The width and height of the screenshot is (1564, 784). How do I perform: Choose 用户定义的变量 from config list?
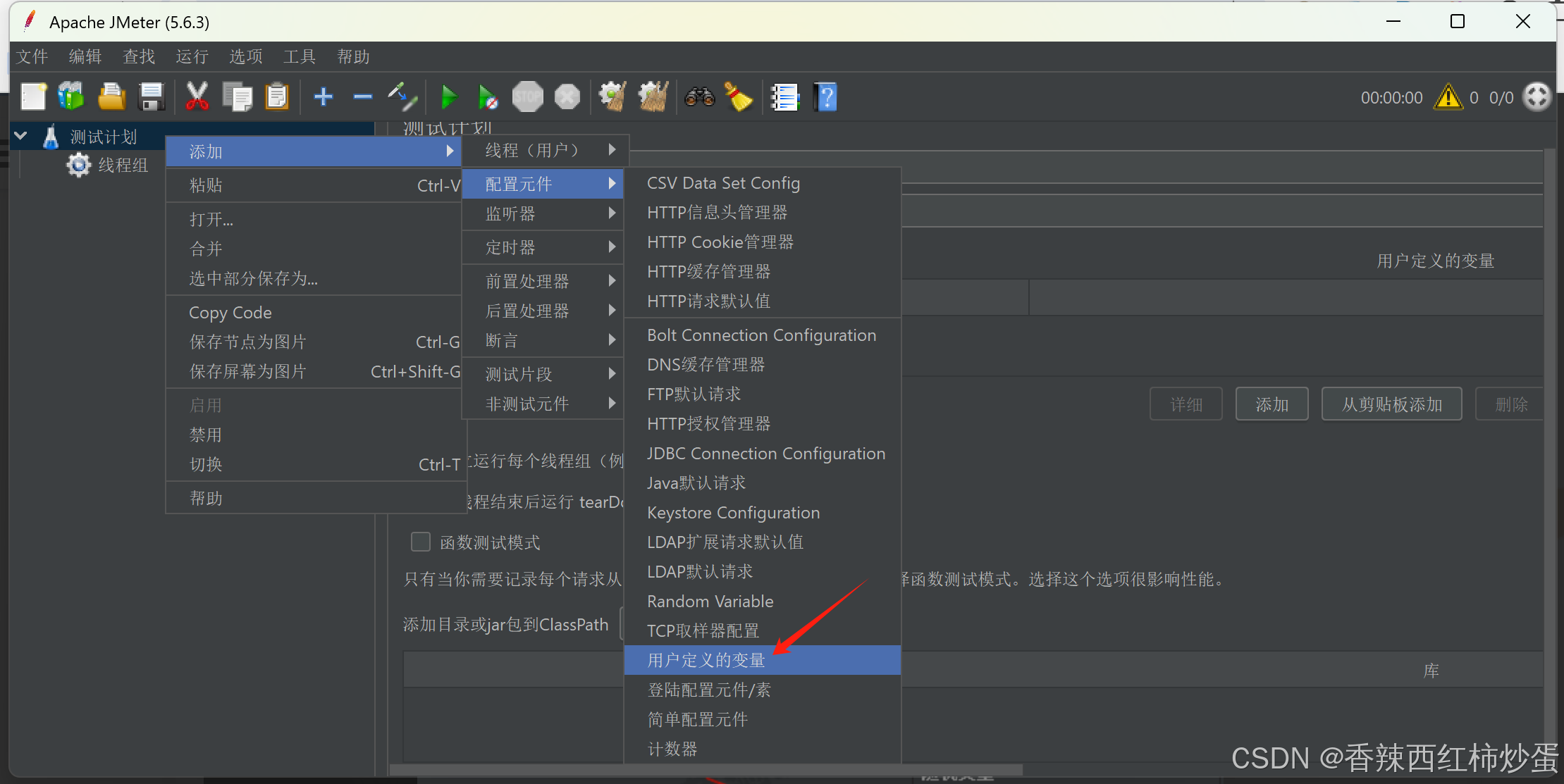(x=763, y=660)
